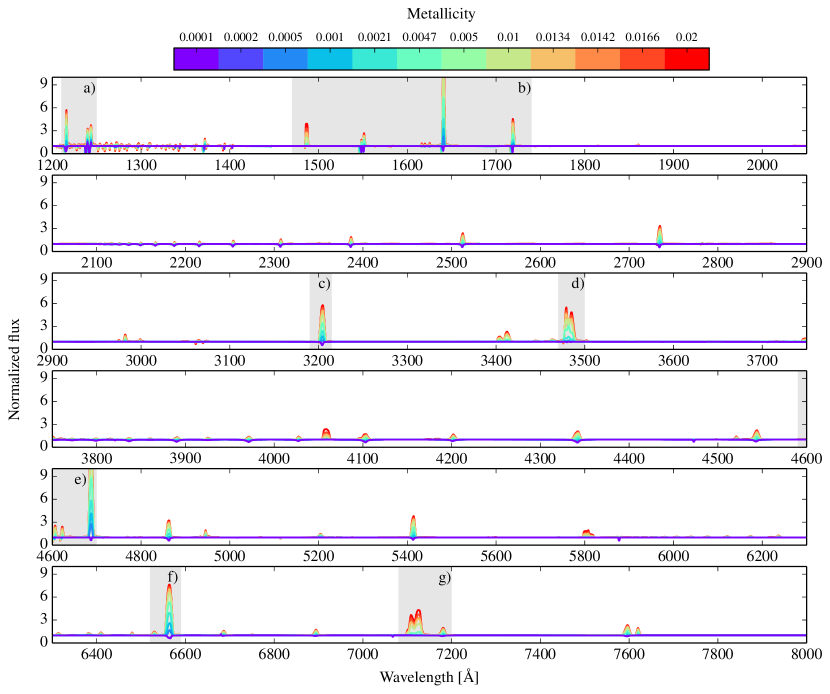Select the 0.0021 turquoise colorbar segment

[374, 59]
